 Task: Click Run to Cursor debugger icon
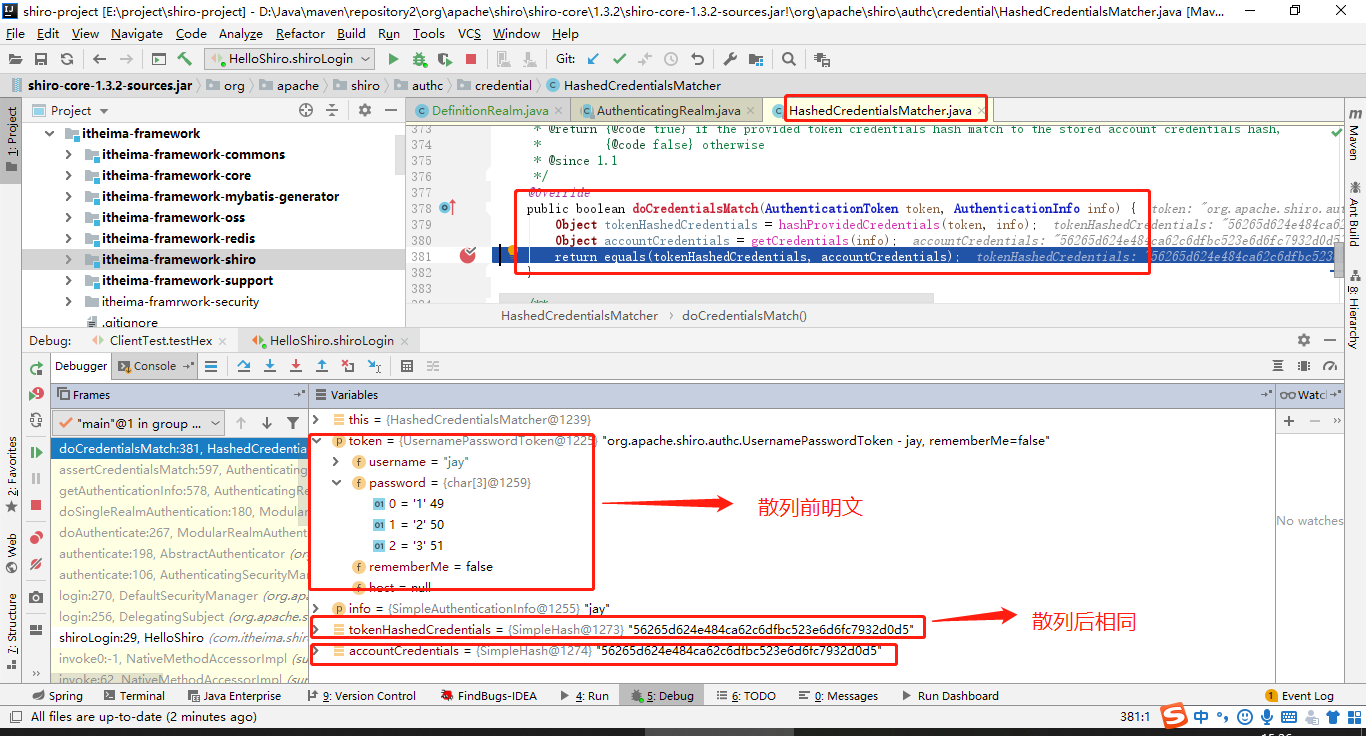tap(374, 367)
